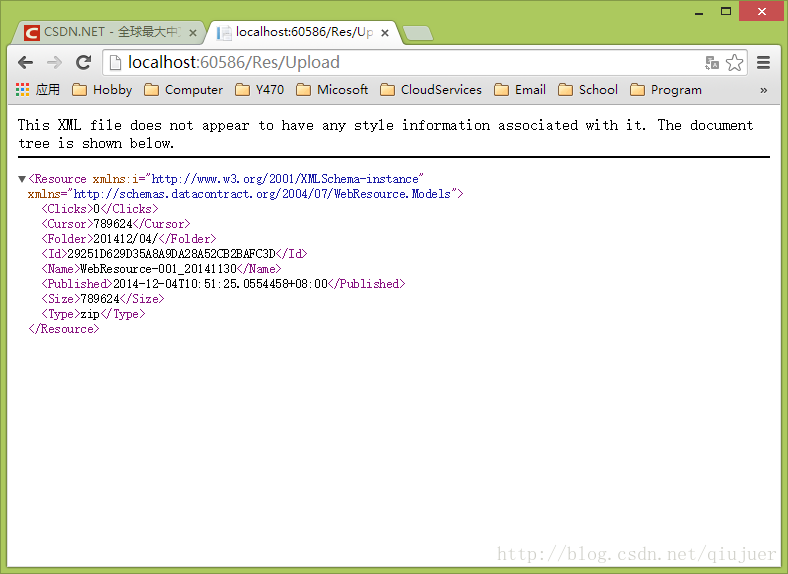
Task: Click the Clicks element value 0
Action: [96, 209]
